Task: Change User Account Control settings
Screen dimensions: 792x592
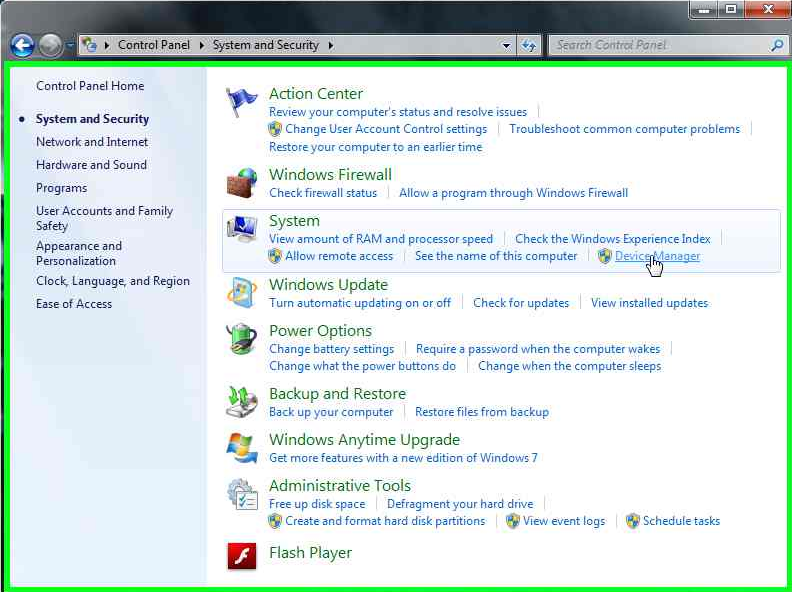Action: pyautogui.click(x=386, y=129)
